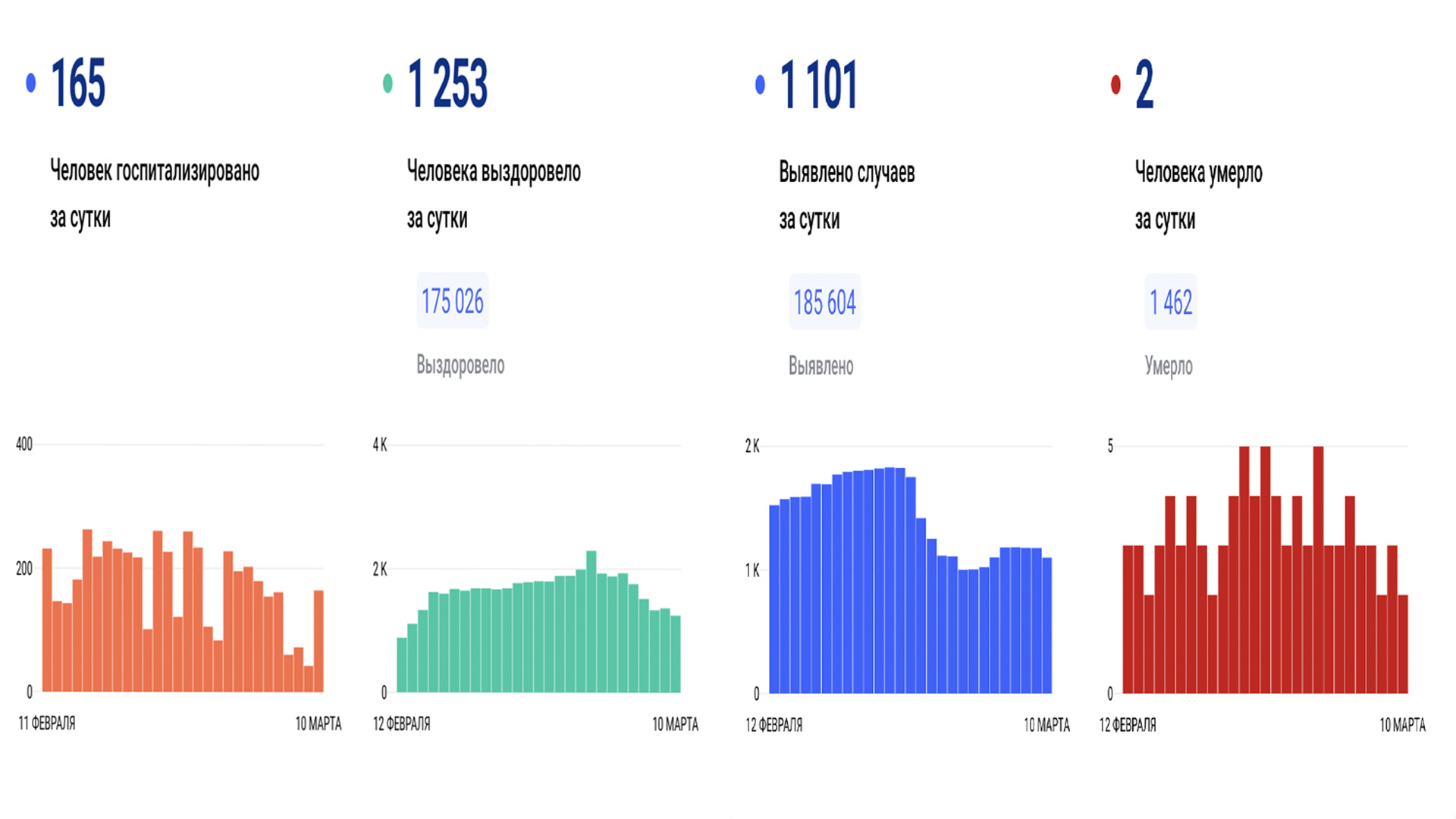The height and width of the screenshot is (819, 1456).
Task: Click '10 МАРТА' label under red chart
Action: click(1403, 726)
